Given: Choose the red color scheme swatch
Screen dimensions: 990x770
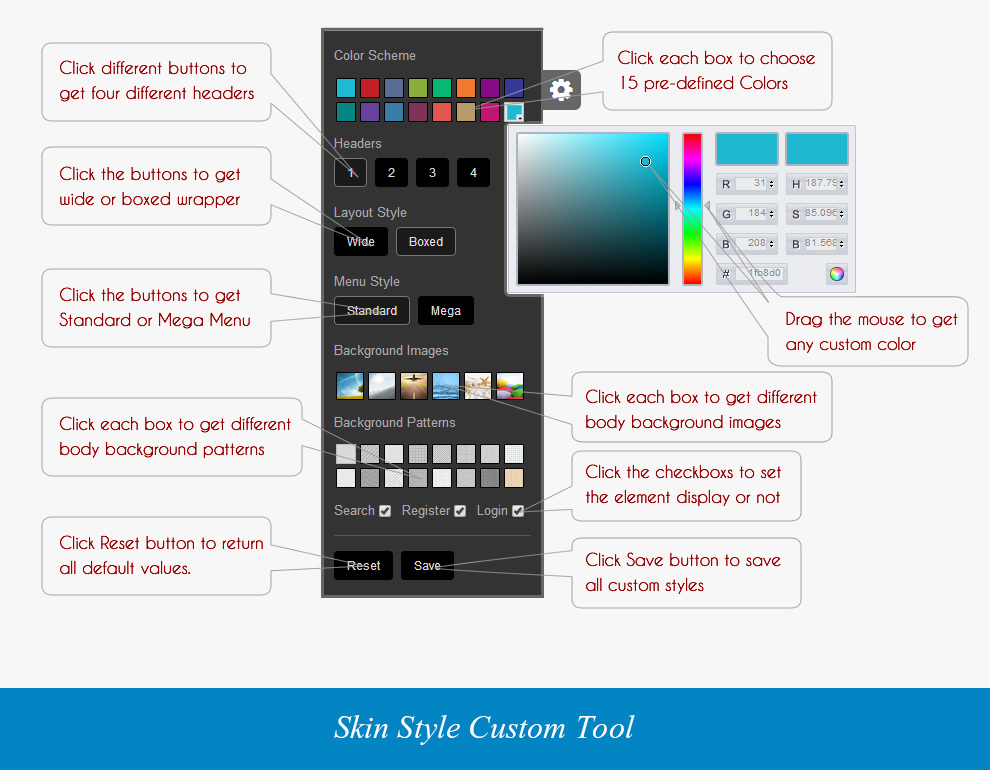Looking at the screenshot, I should 370,88.
